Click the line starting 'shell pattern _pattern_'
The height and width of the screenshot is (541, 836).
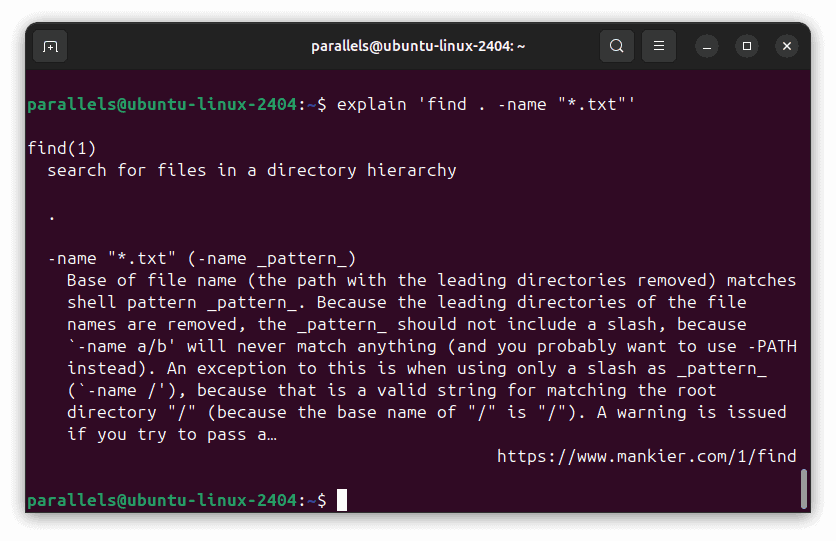407,302
